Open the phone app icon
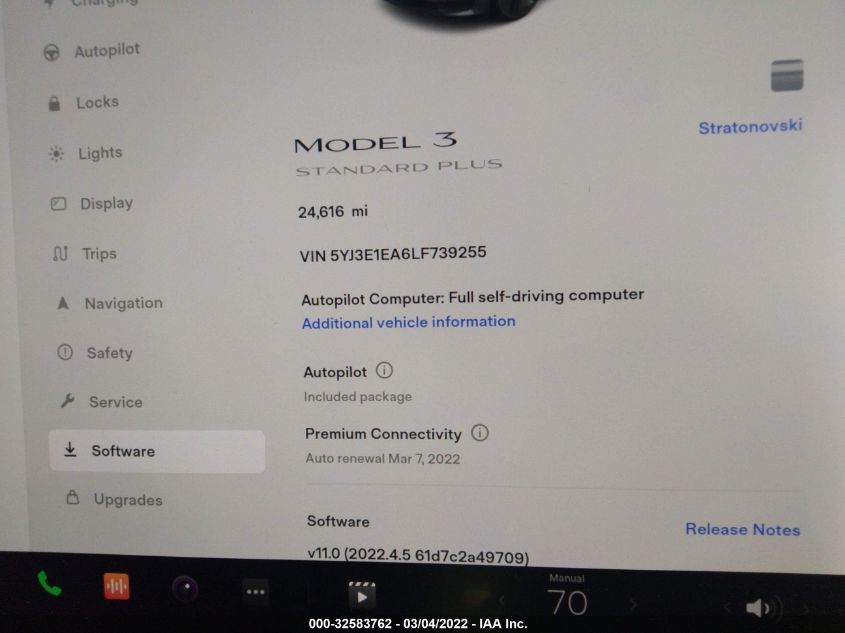 [50, 585]
